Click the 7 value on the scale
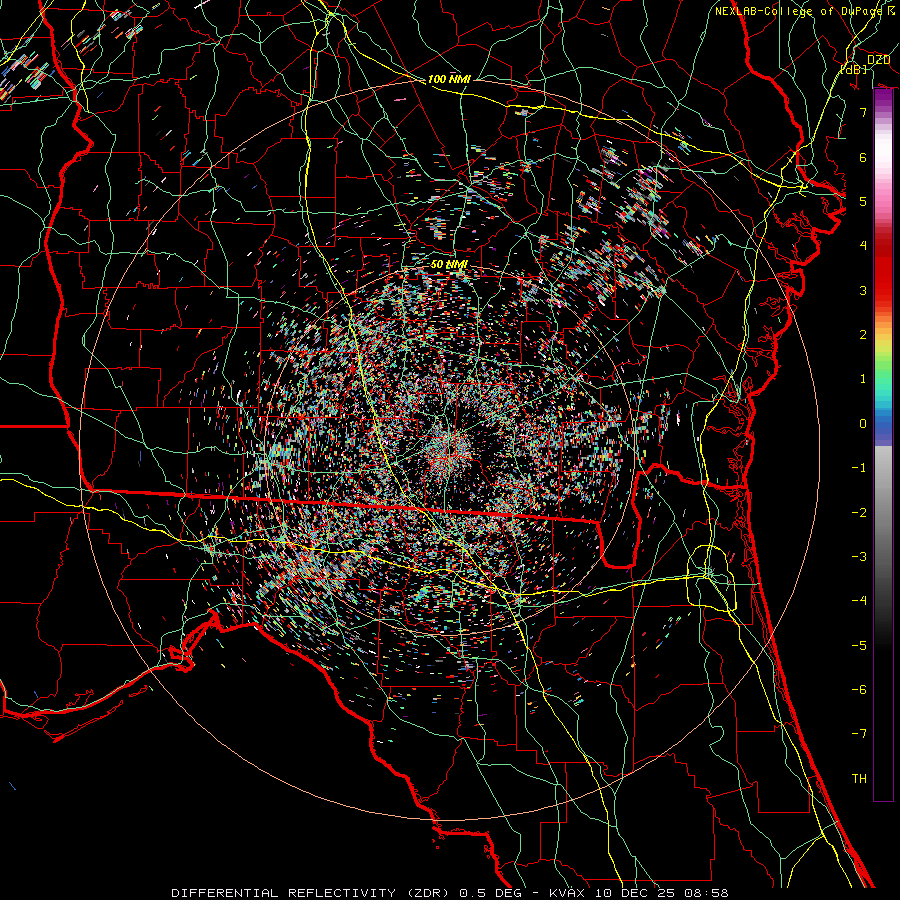This screenshot has width=900, height=900. pyautogui.click(x=863, y=112)
